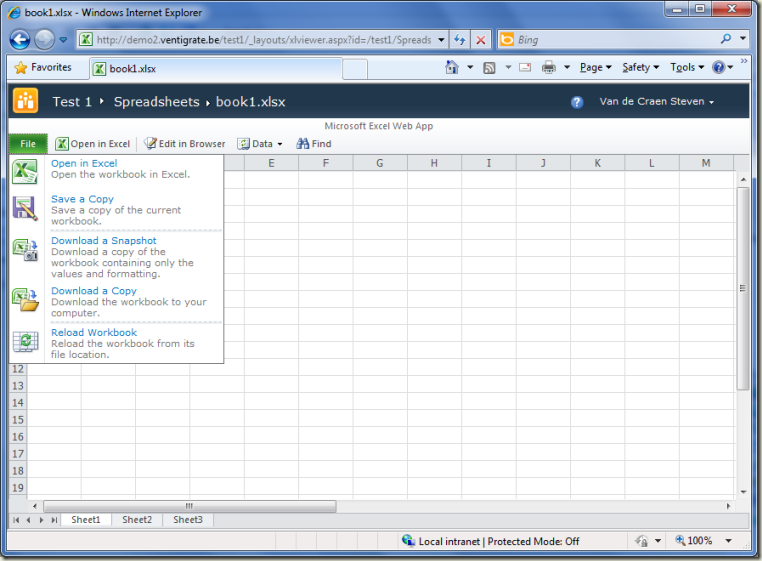Click the Download a Copy link
The height and width of the screenshot is (561, 762).
94,291
